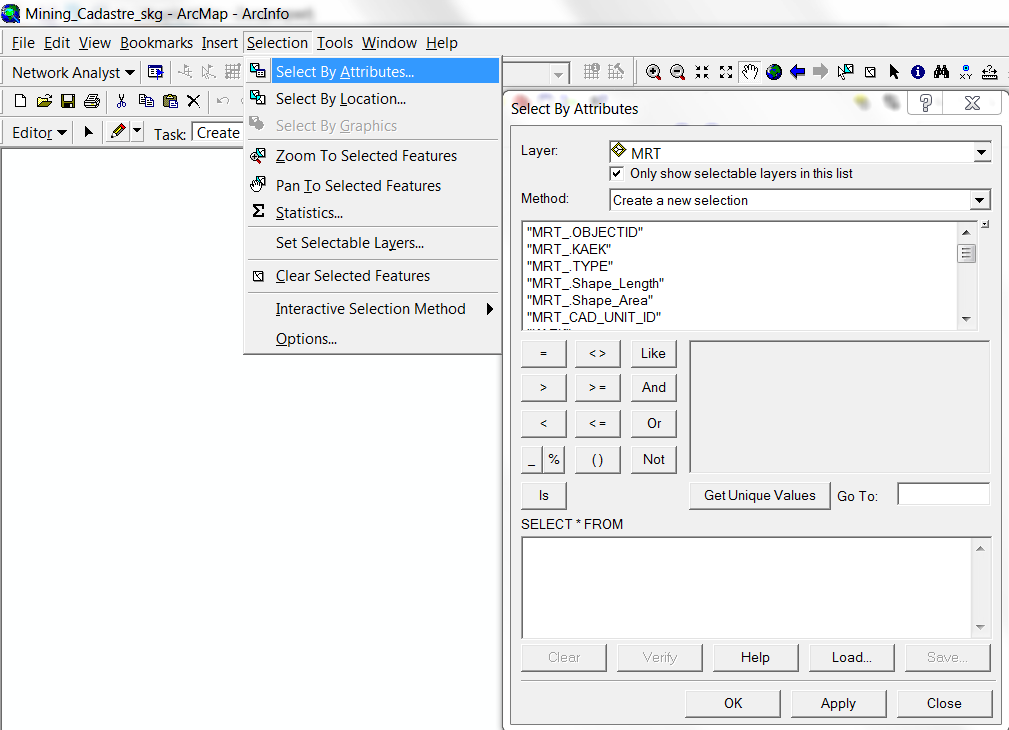Open Statistics from Selection menu
The image size is (1009, 730).
(x=373, y=212)
